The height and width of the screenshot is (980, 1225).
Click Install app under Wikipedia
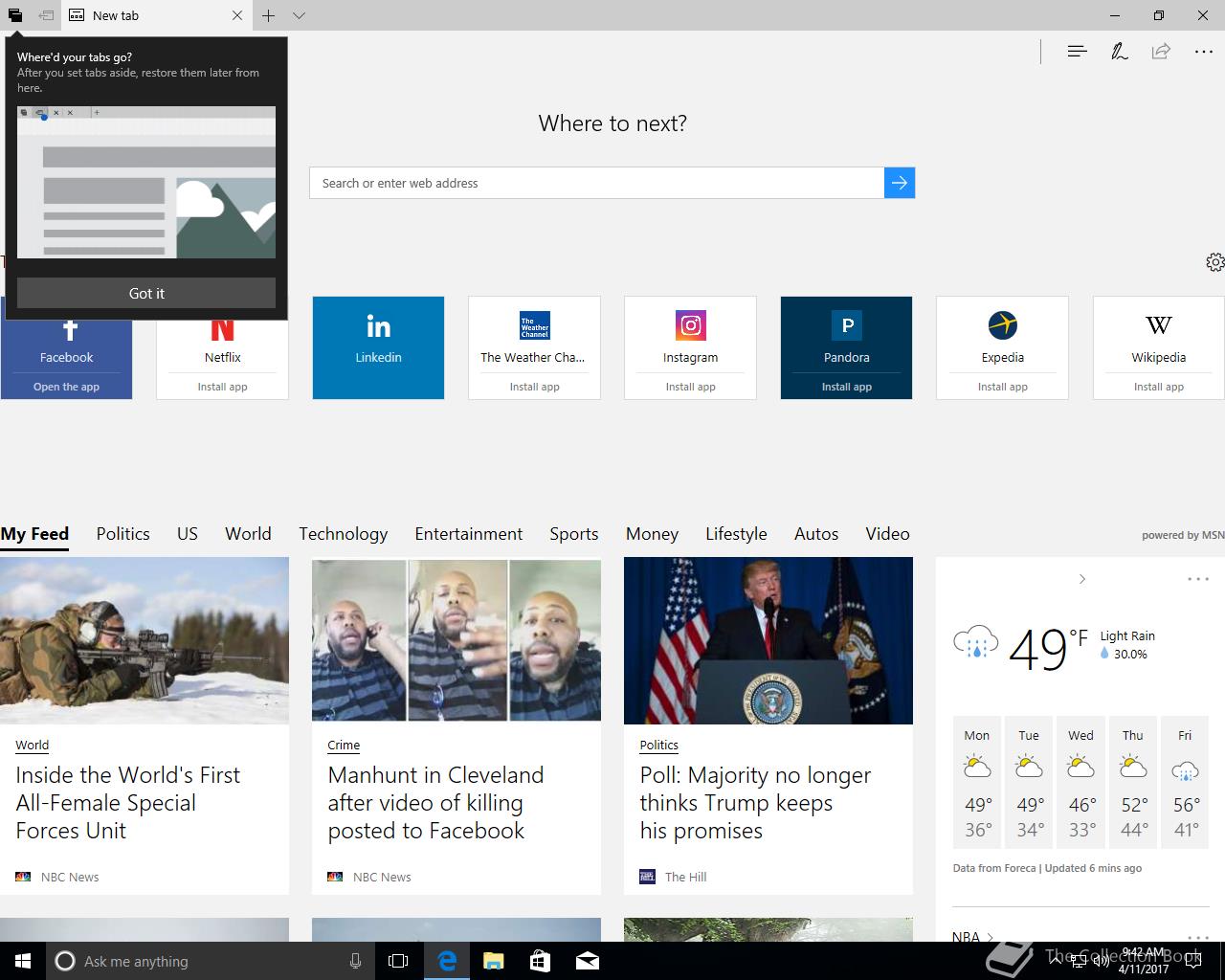click(x=1158, y=387)
